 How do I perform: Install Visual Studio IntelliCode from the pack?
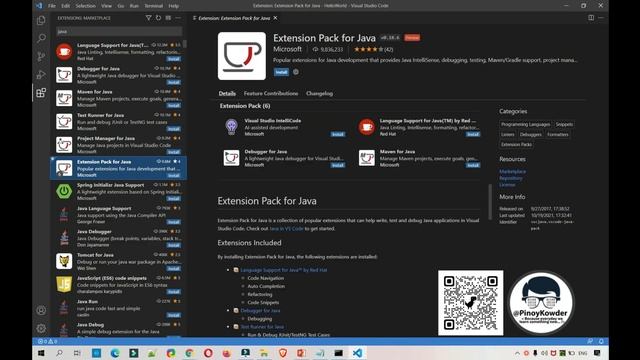(x=338, y=134)
